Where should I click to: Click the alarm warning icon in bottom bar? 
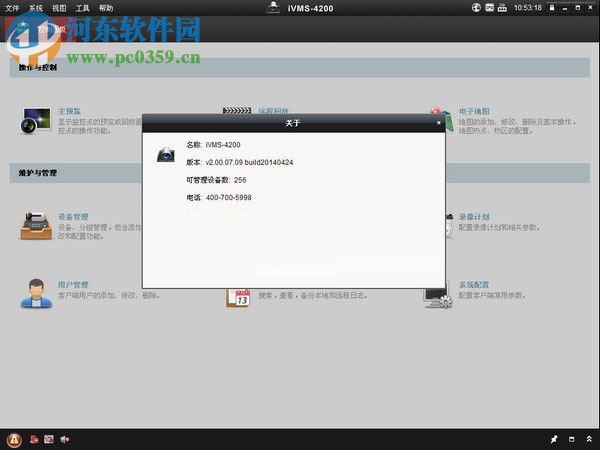(14, 440)
